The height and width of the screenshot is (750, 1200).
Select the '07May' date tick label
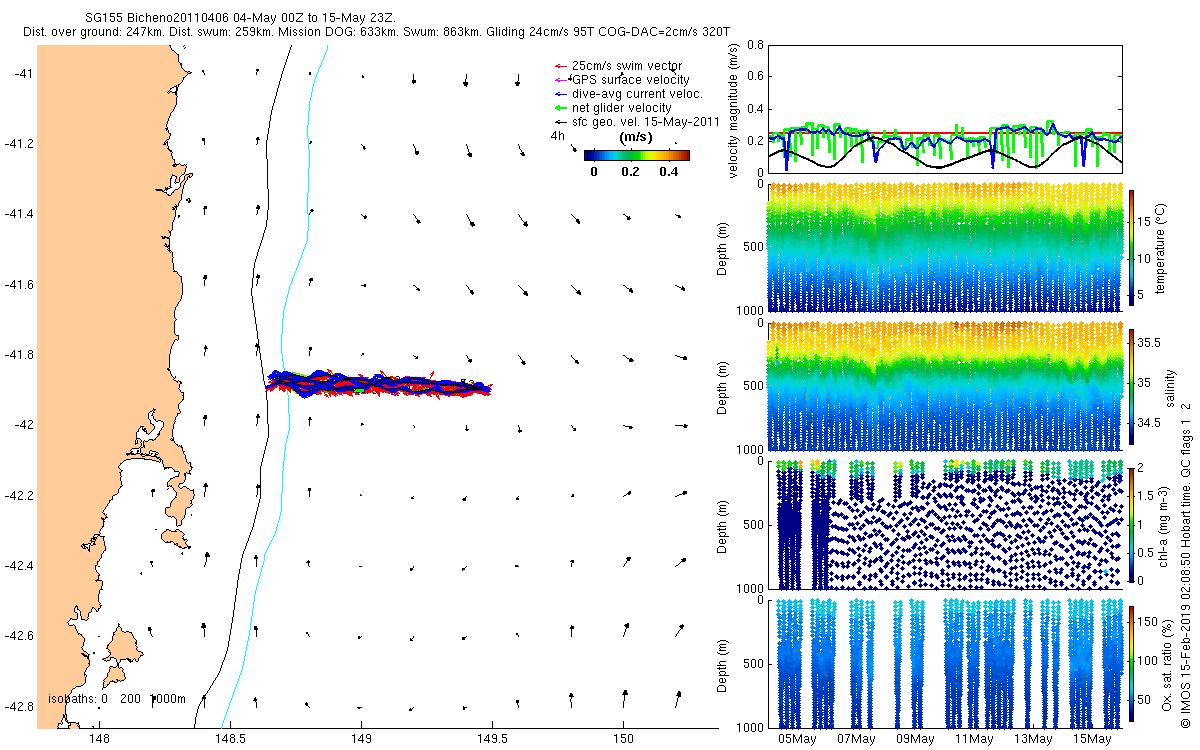[x=856, y=740]
